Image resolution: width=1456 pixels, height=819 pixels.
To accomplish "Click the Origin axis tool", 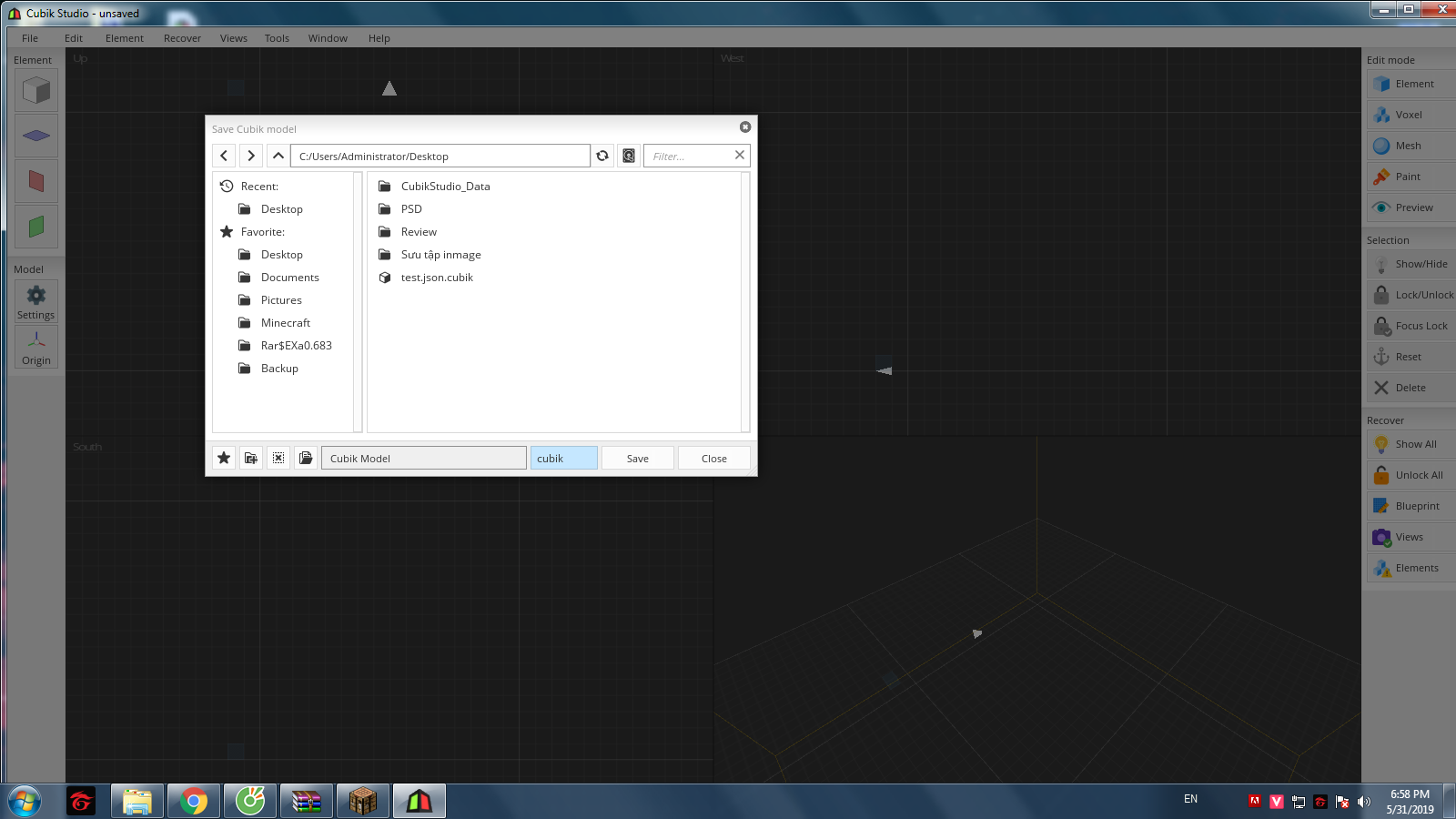I will coord(36,347).
